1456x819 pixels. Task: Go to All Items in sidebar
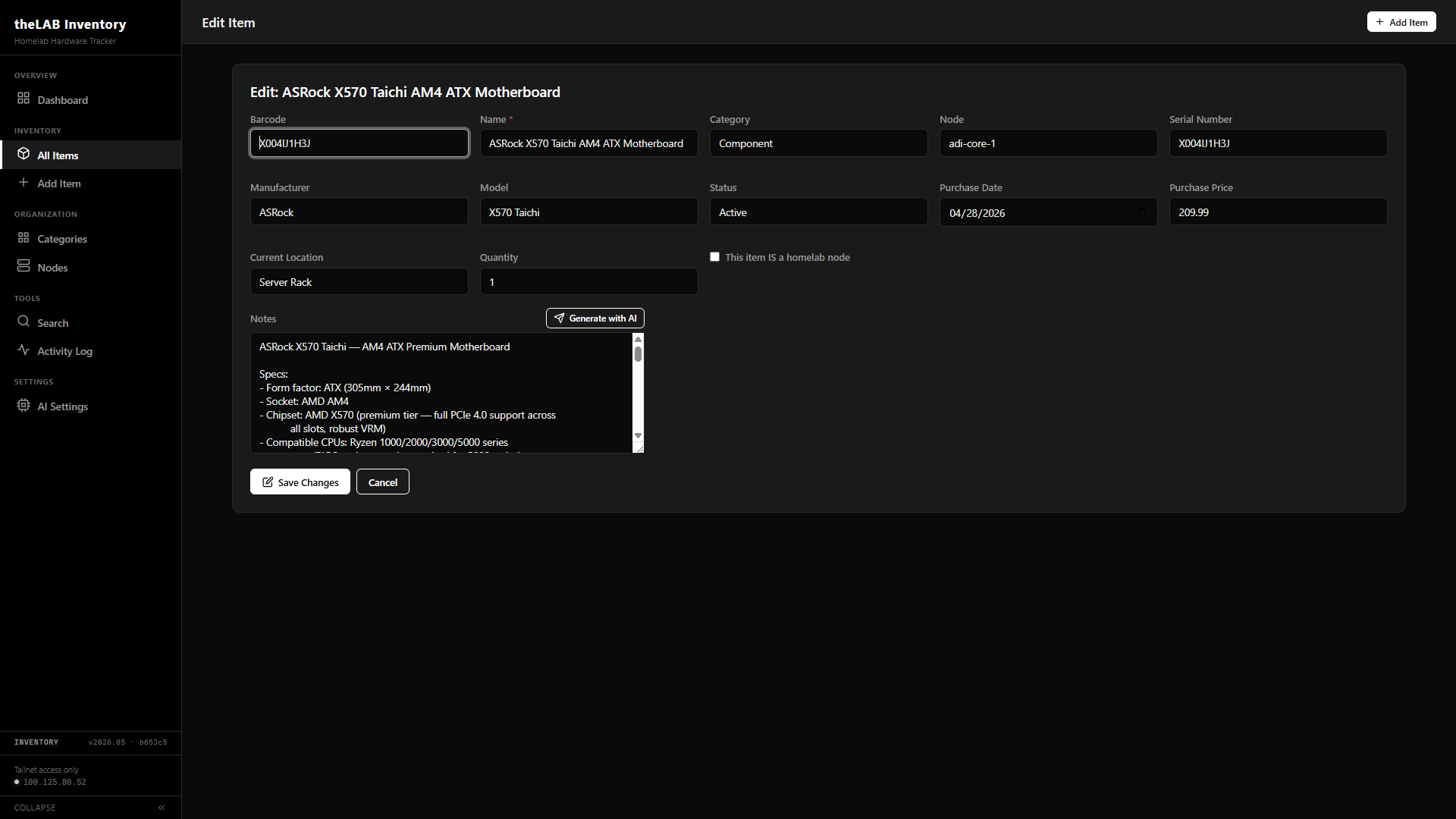tap(90, 155)
